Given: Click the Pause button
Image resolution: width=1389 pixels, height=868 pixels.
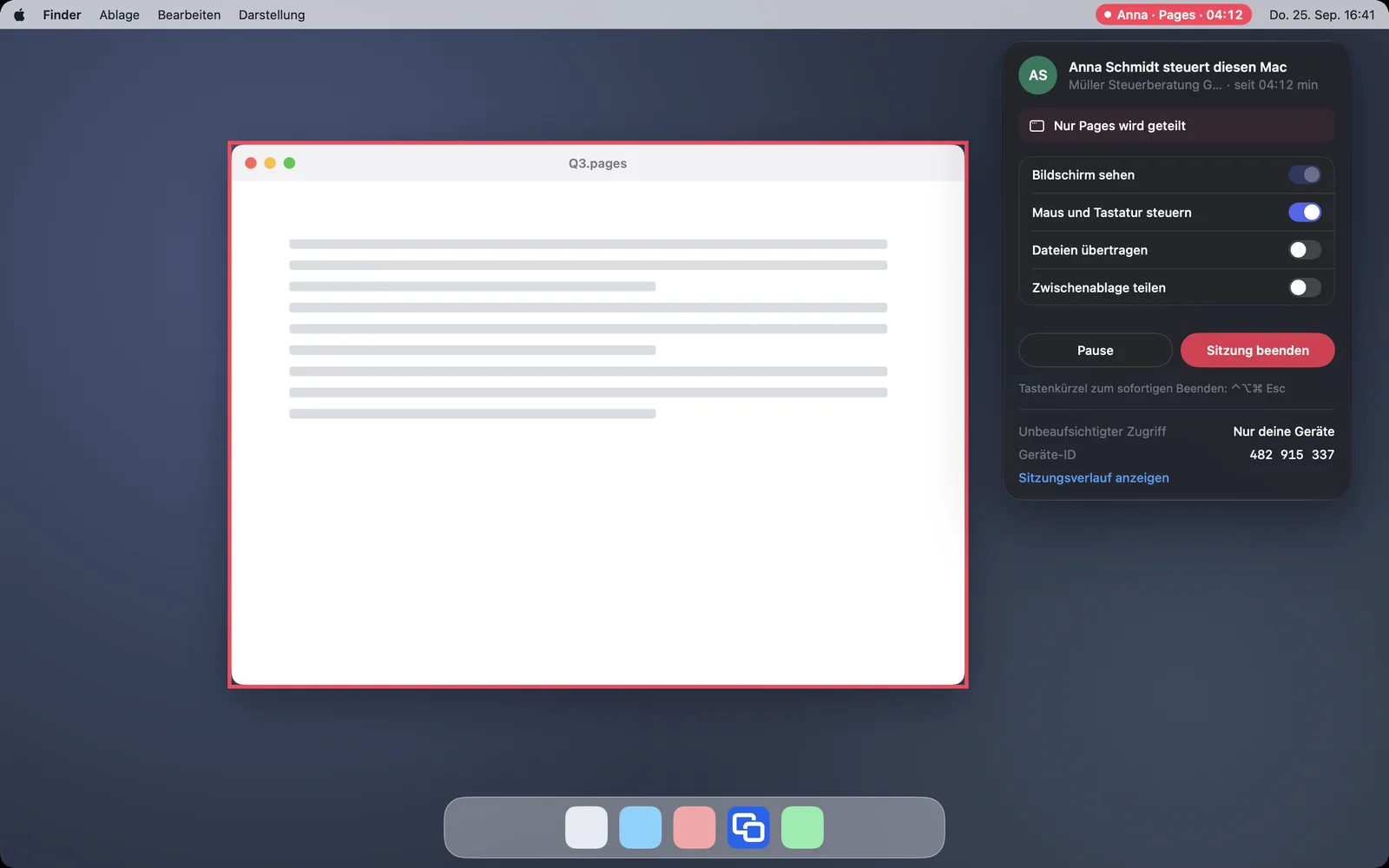Looking at the screenshot, I should click(x=1095, y=350).
